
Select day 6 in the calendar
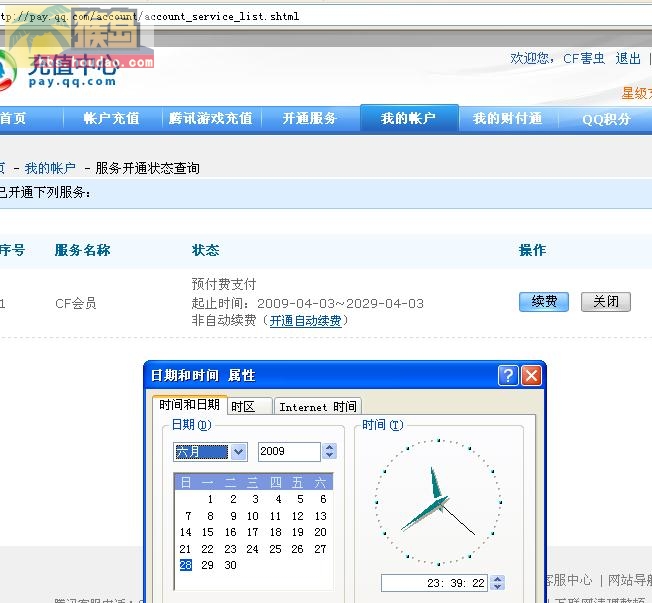click(x=323, y=499)
